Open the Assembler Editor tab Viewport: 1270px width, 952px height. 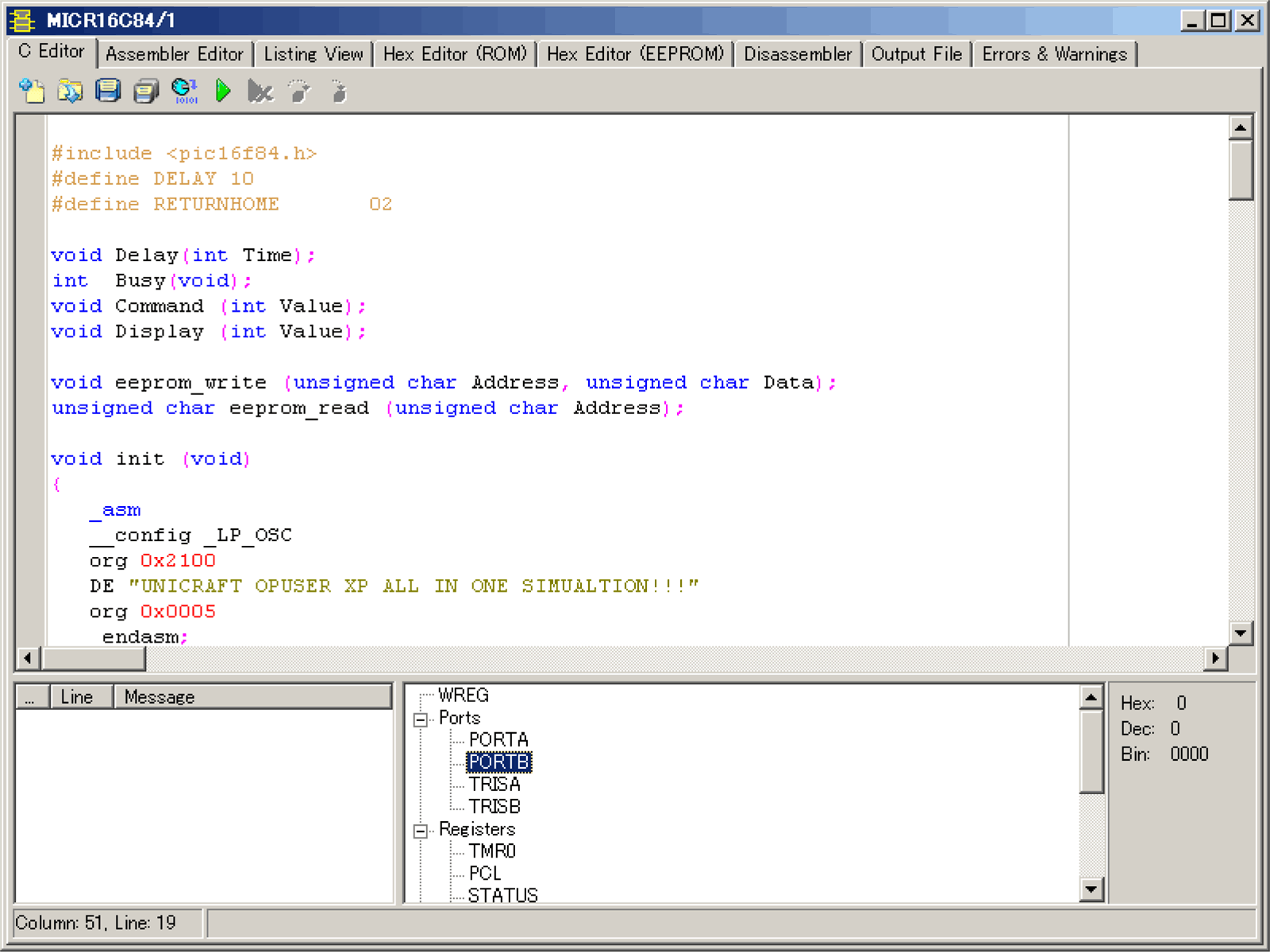[175, 54]
